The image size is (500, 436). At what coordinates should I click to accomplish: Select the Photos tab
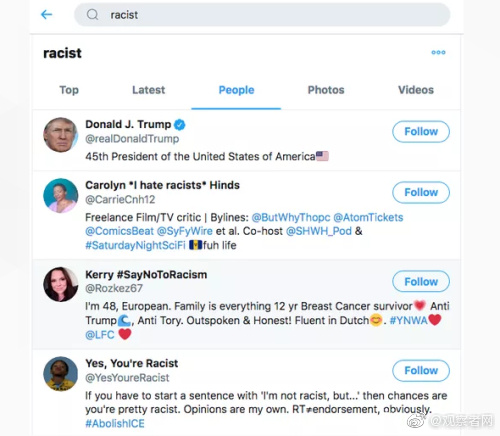(326, 90)
